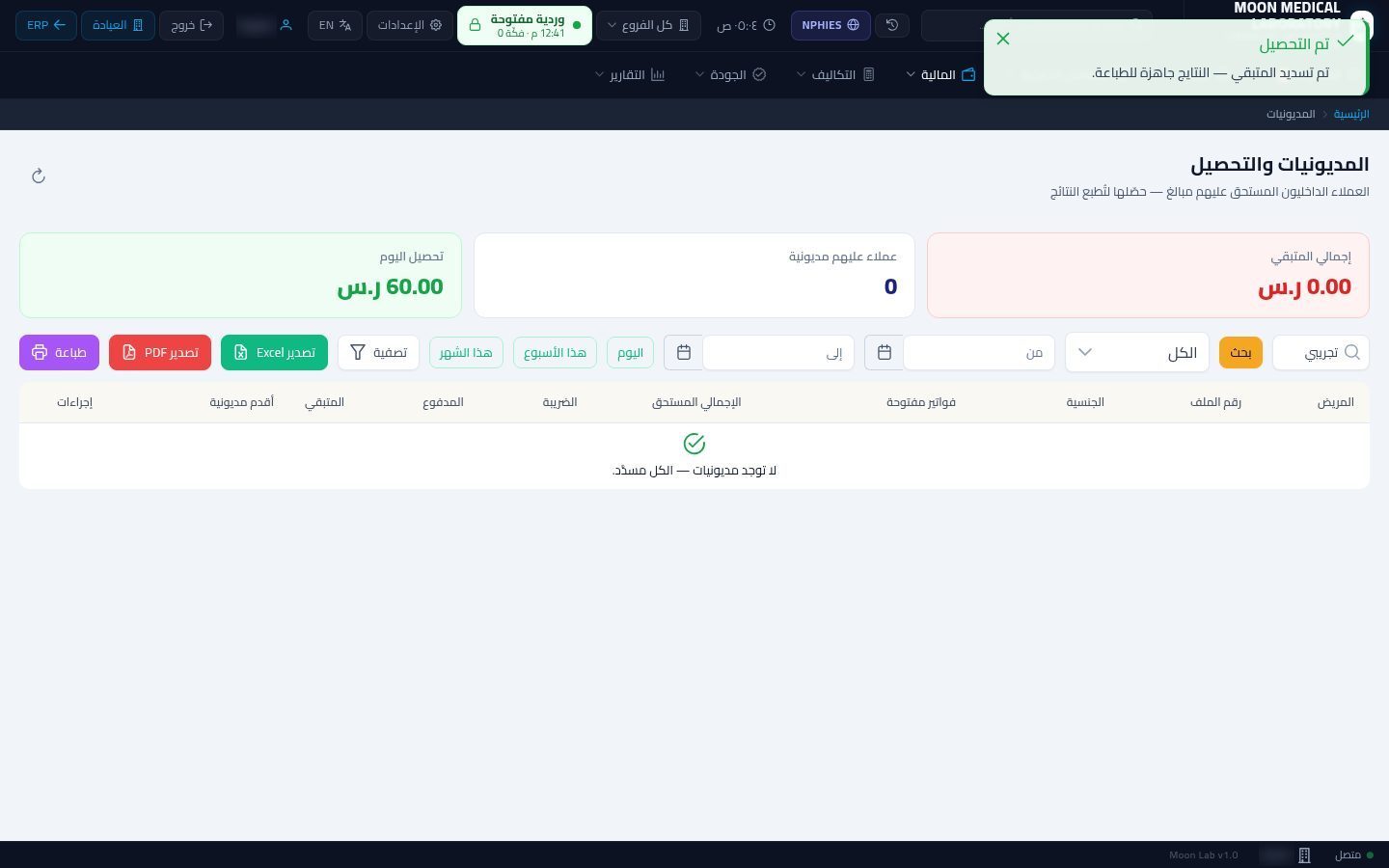Click the patient search field
This screenshot has width=1389, height=868.
click(x=1321, y=353)
